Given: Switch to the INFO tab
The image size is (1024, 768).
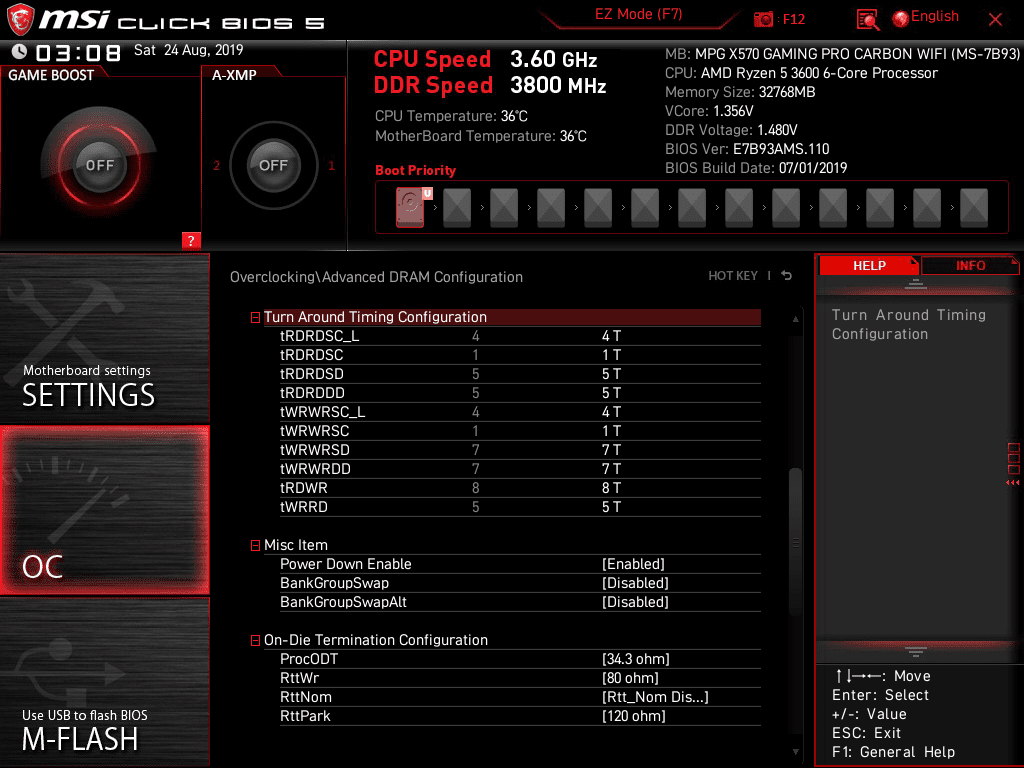Looking at the screenshot, I should coord(970,266).
